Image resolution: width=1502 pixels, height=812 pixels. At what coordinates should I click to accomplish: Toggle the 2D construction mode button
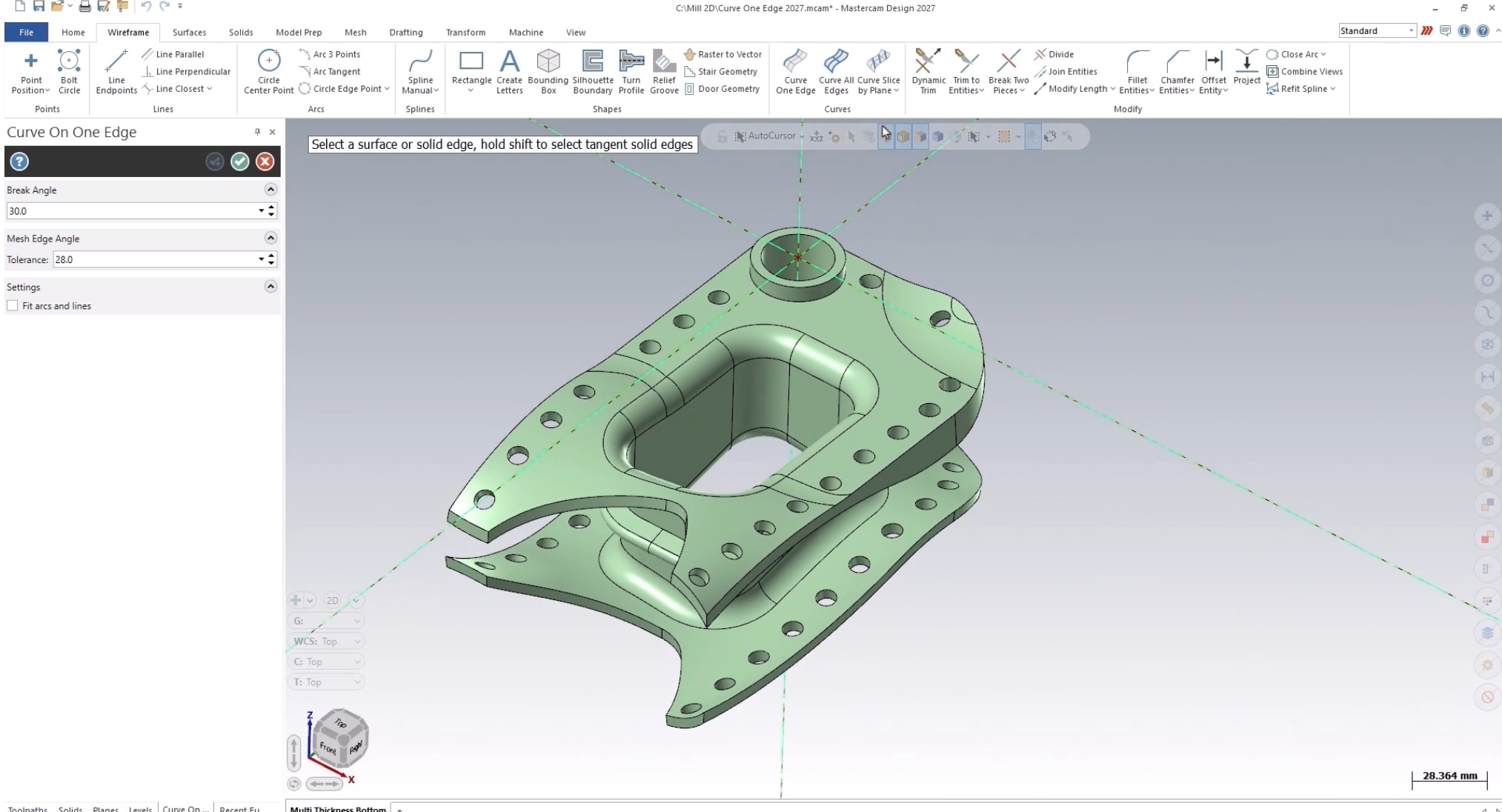[332, 601]
